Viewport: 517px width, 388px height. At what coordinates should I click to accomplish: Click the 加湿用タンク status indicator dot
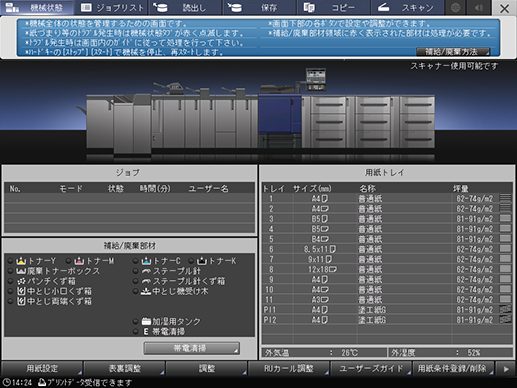coord(136,321)
